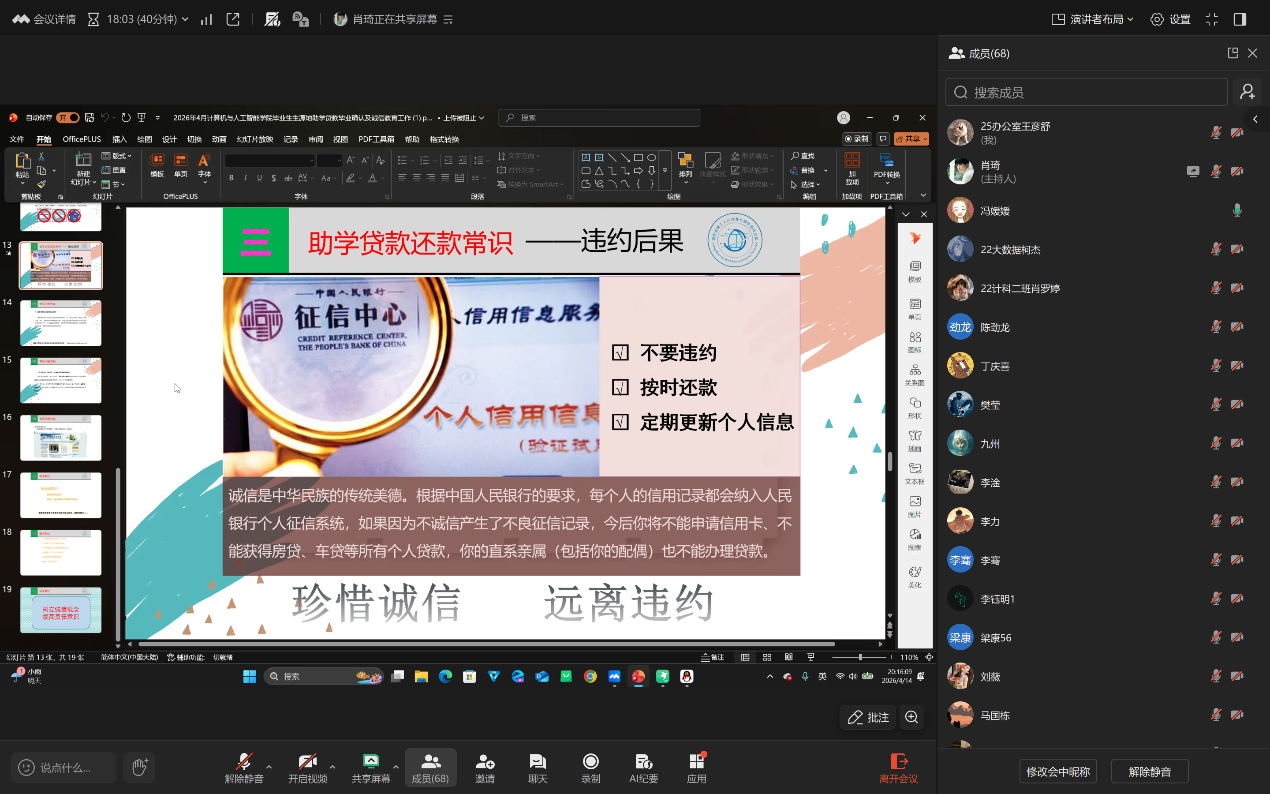Open the 聊天 chat icon

538,762
